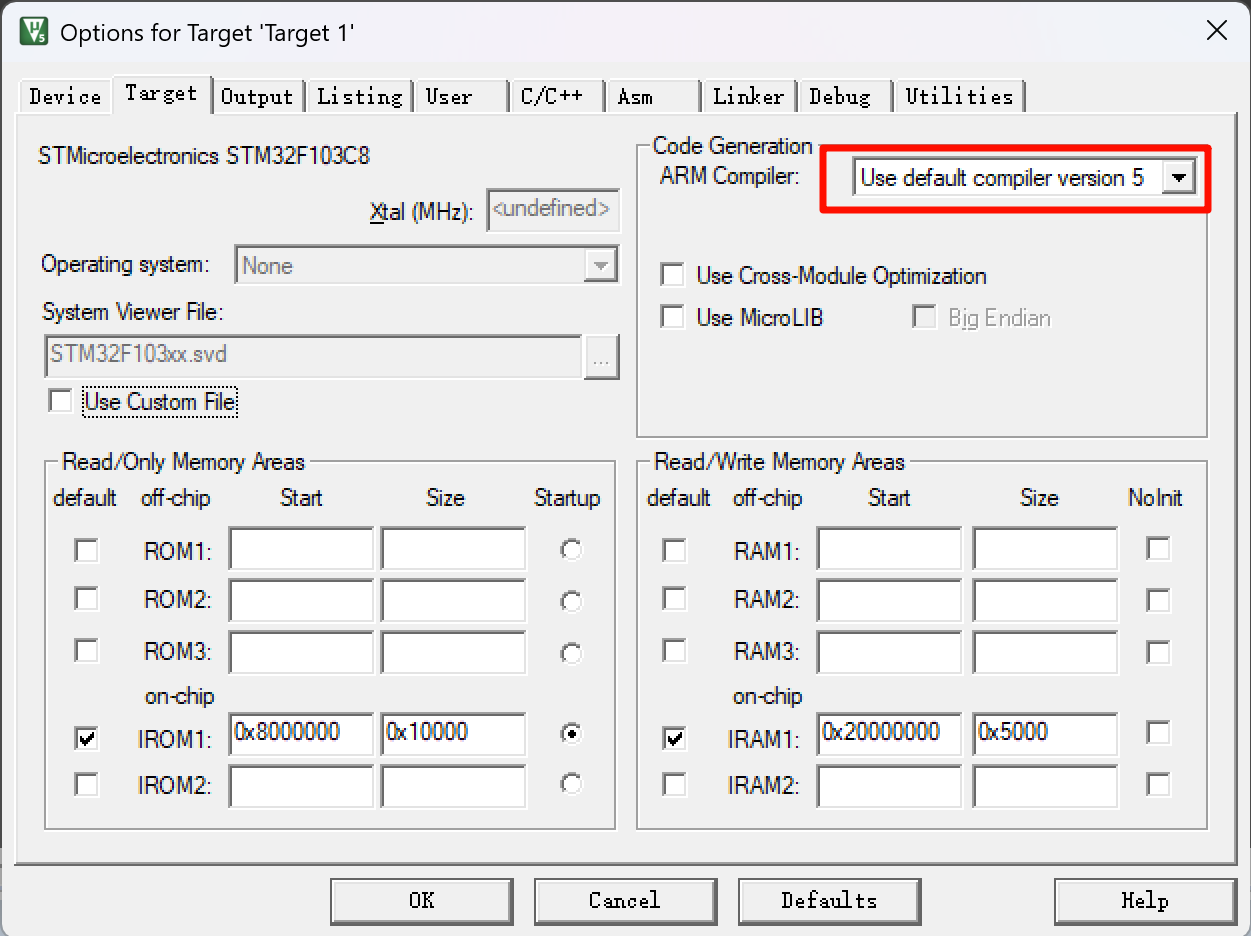The width and height of the screenshot is (1251, 936).
Task: Select the IROM2 Startup radio button
Action: coord(571,784)
